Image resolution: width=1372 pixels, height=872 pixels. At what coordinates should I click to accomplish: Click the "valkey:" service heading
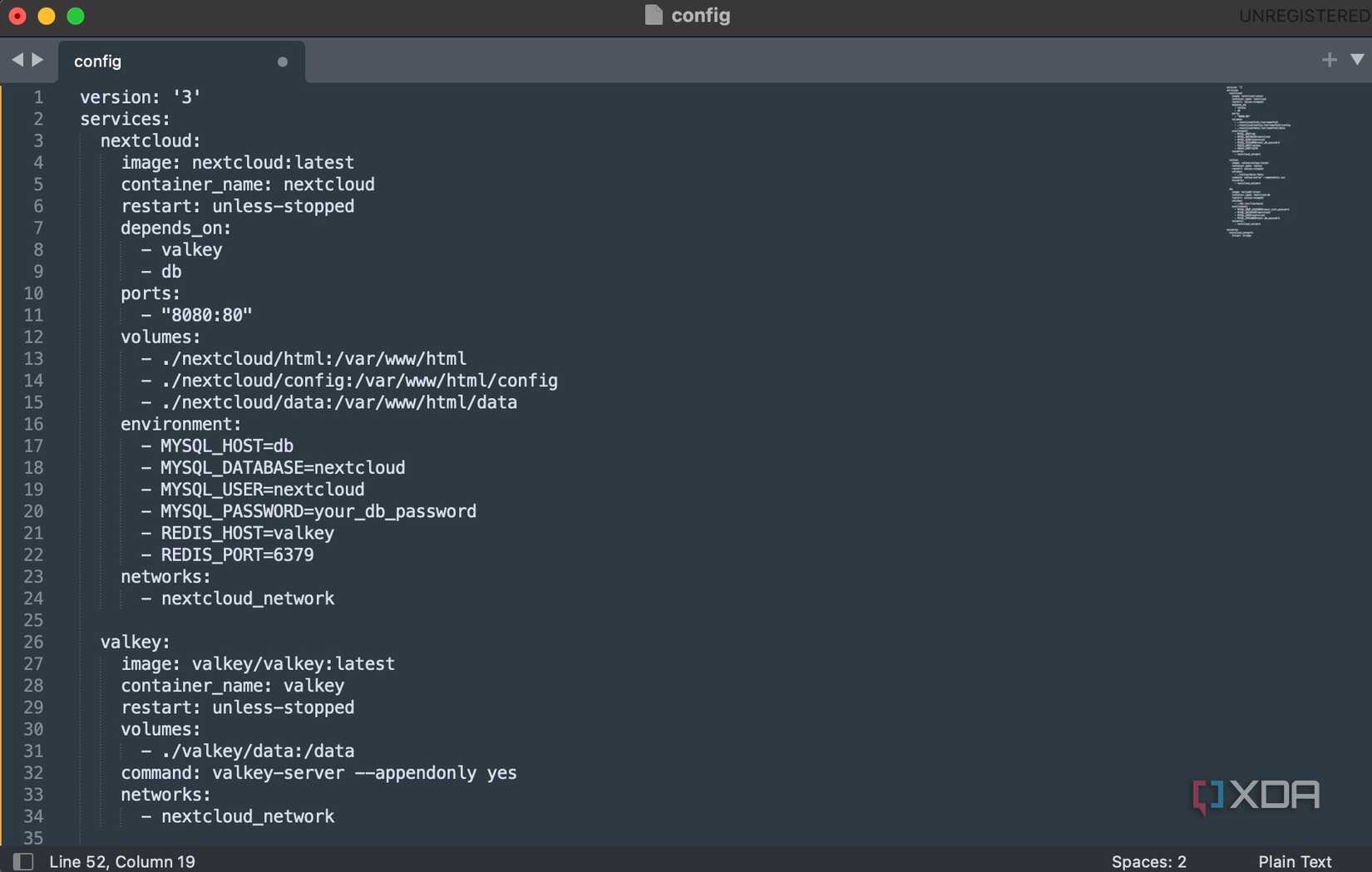click(x=136, y=642)
